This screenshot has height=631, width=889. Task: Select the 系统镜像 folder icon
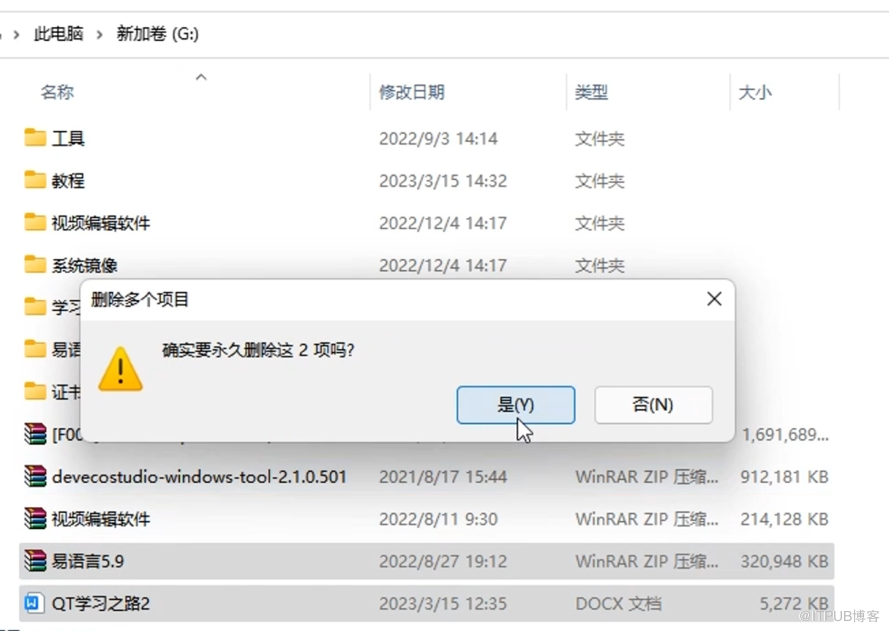point(35,265)
